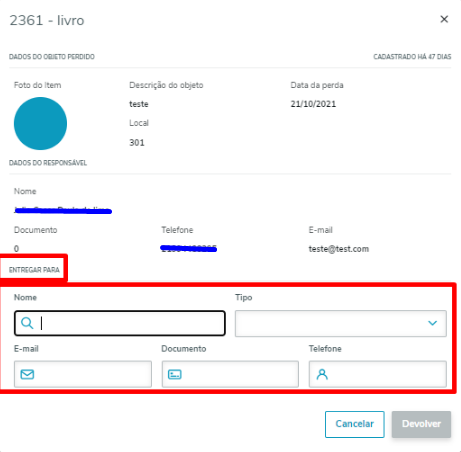Click the person icon in Telefone field
The image size is (461, 452).
(322, 374)
